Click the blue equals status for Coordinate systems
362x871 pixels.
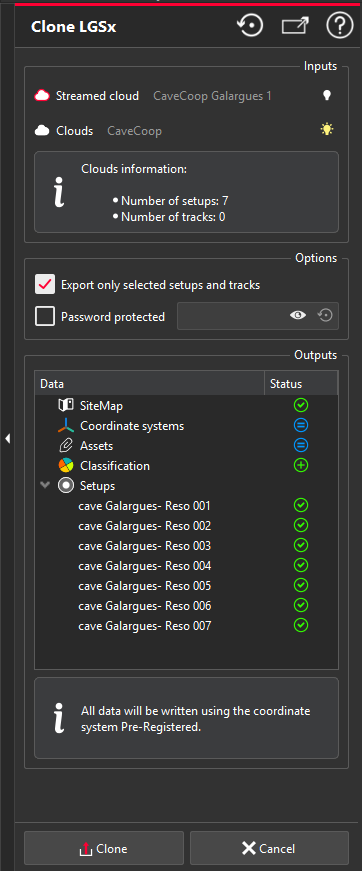pos(301,426)
